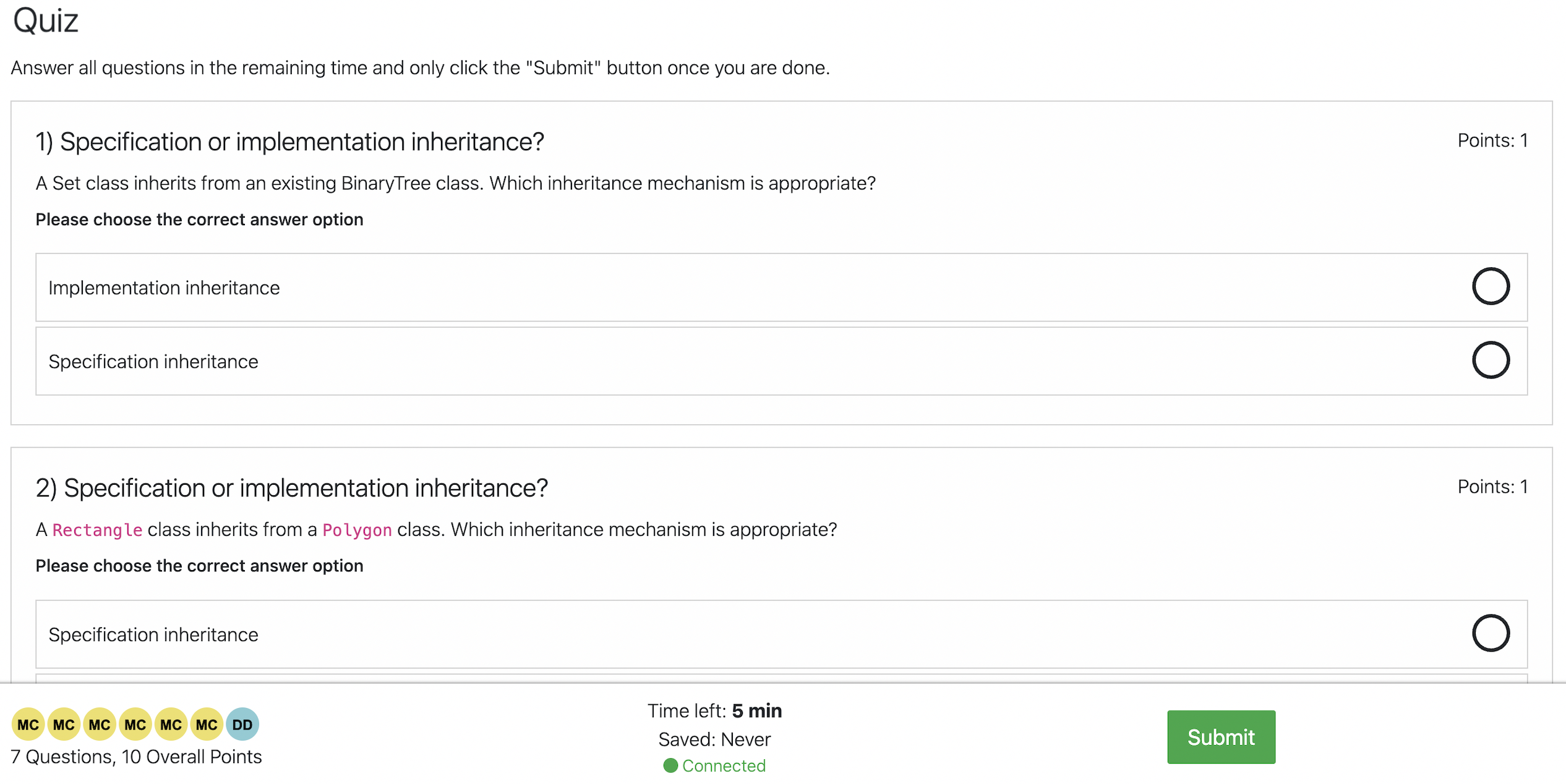Click the Polygon code keyword

tap(357, 530)
